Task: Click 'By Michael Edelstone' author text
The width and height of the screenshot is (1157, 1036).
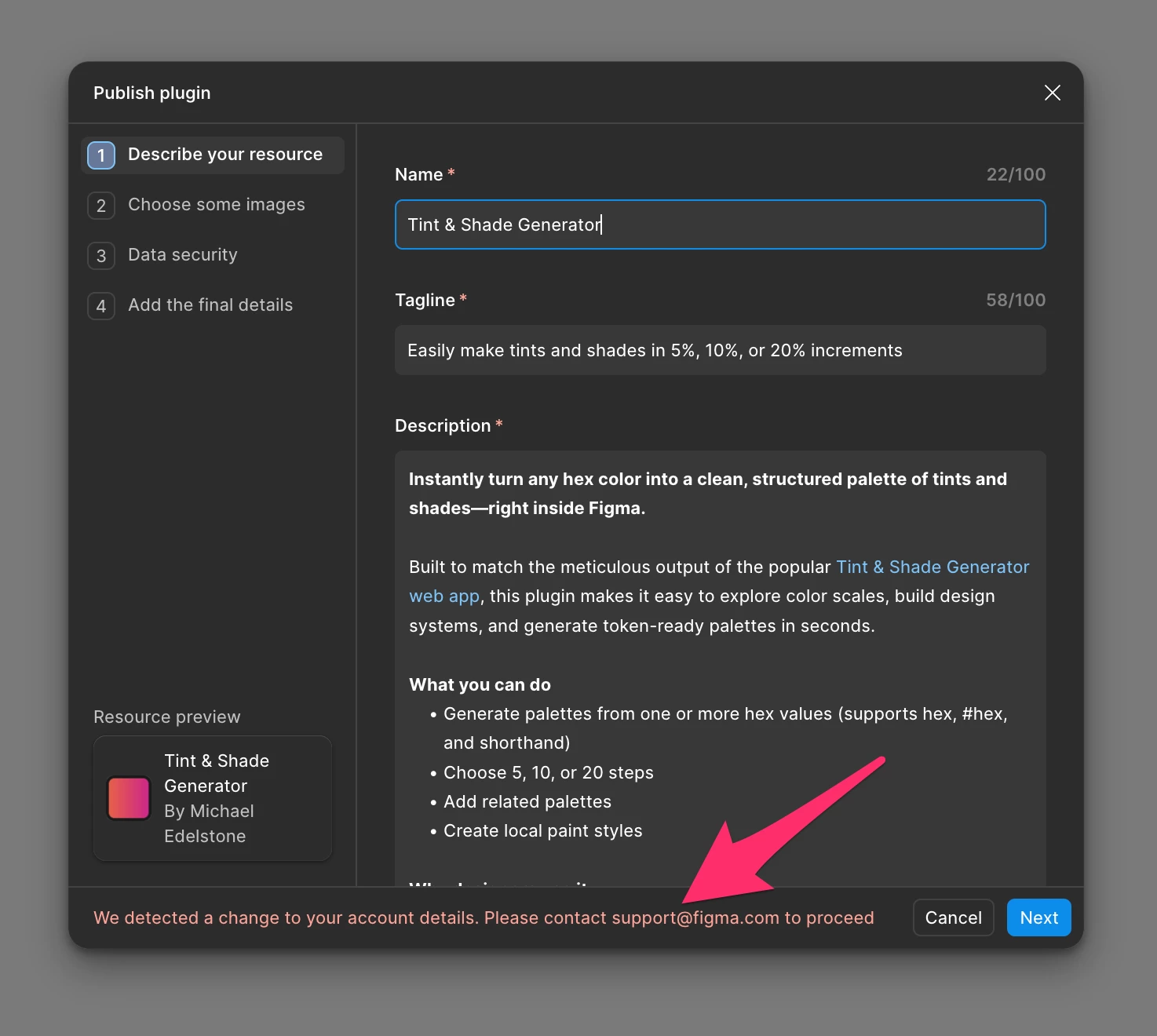Action: 209,823
